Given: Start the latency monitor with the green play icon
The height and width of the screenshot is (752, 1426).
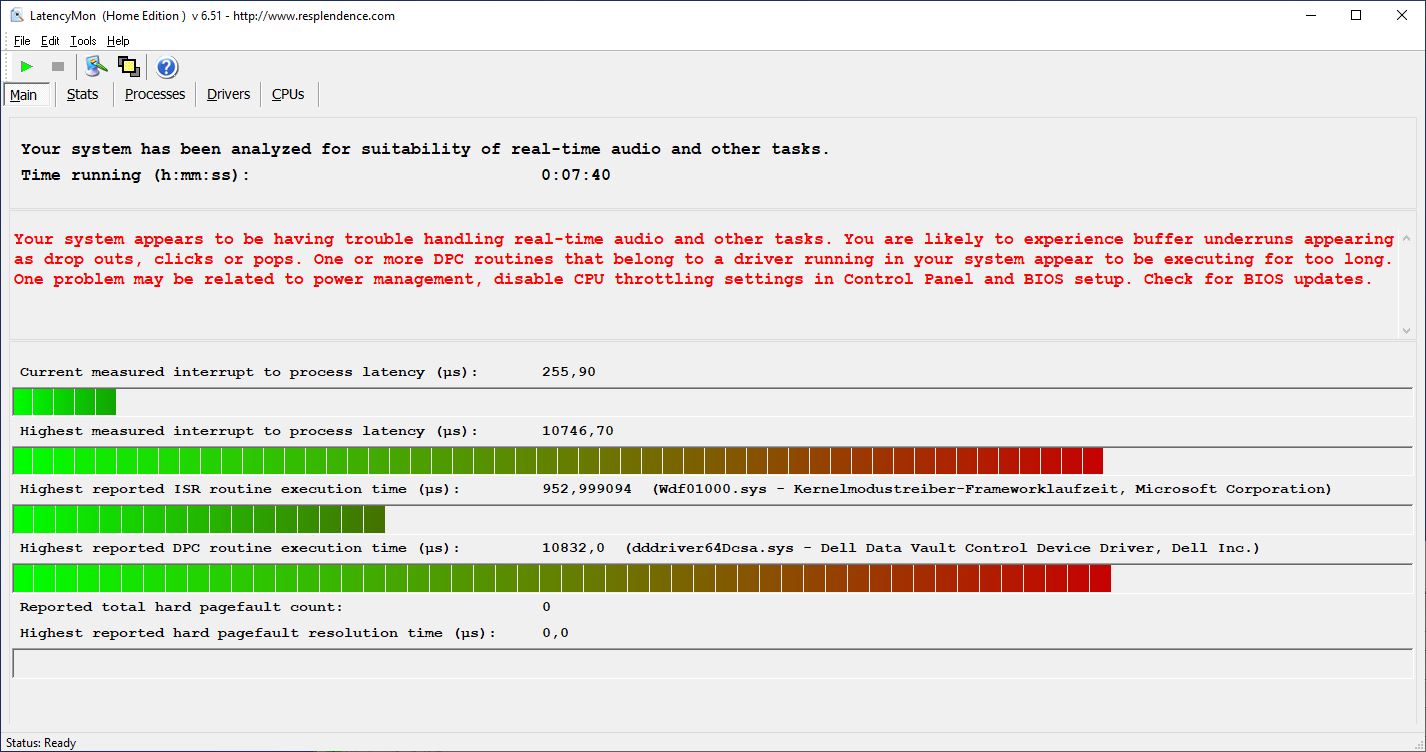Looking at the screenshot, I should (27, 67).
